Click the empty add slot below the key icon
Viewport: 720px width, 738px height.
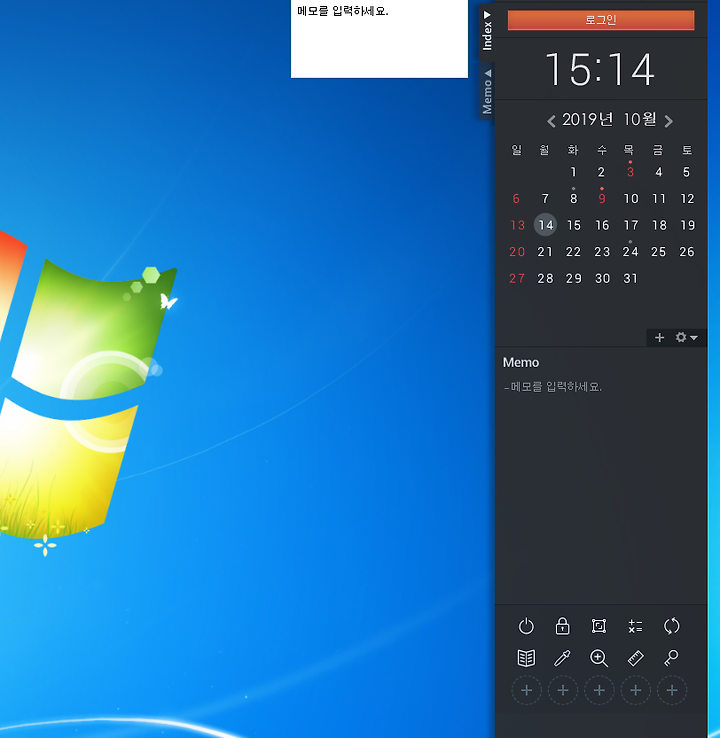pyautogui.click(x=672, y=690)
